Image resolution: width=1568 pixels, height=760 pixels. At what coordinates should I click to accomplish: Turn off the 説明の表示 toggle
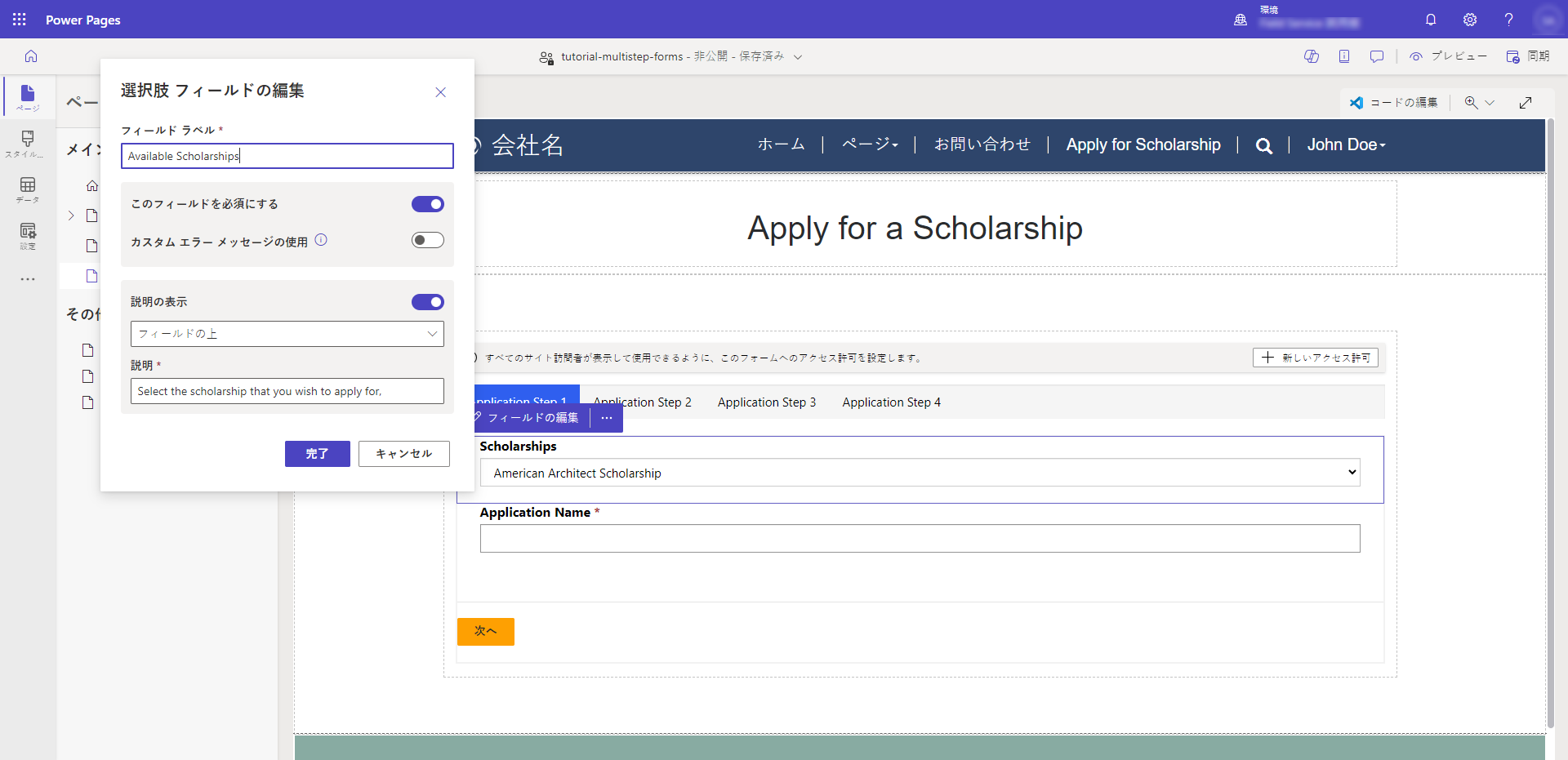pyautogui.click(x=428, y=301)
